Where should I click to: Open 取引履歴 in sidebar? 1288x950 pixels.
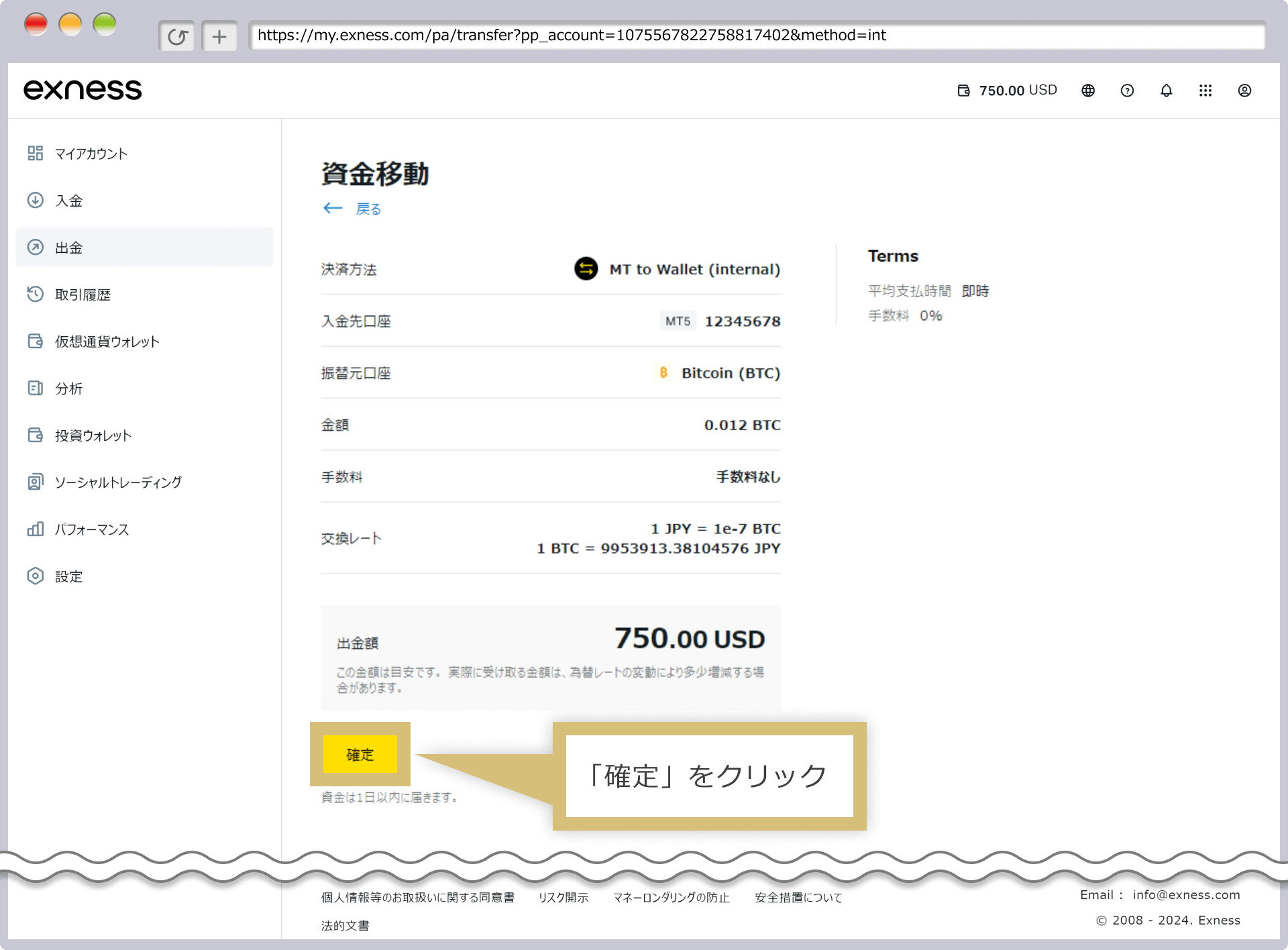[x=144, y=294]
